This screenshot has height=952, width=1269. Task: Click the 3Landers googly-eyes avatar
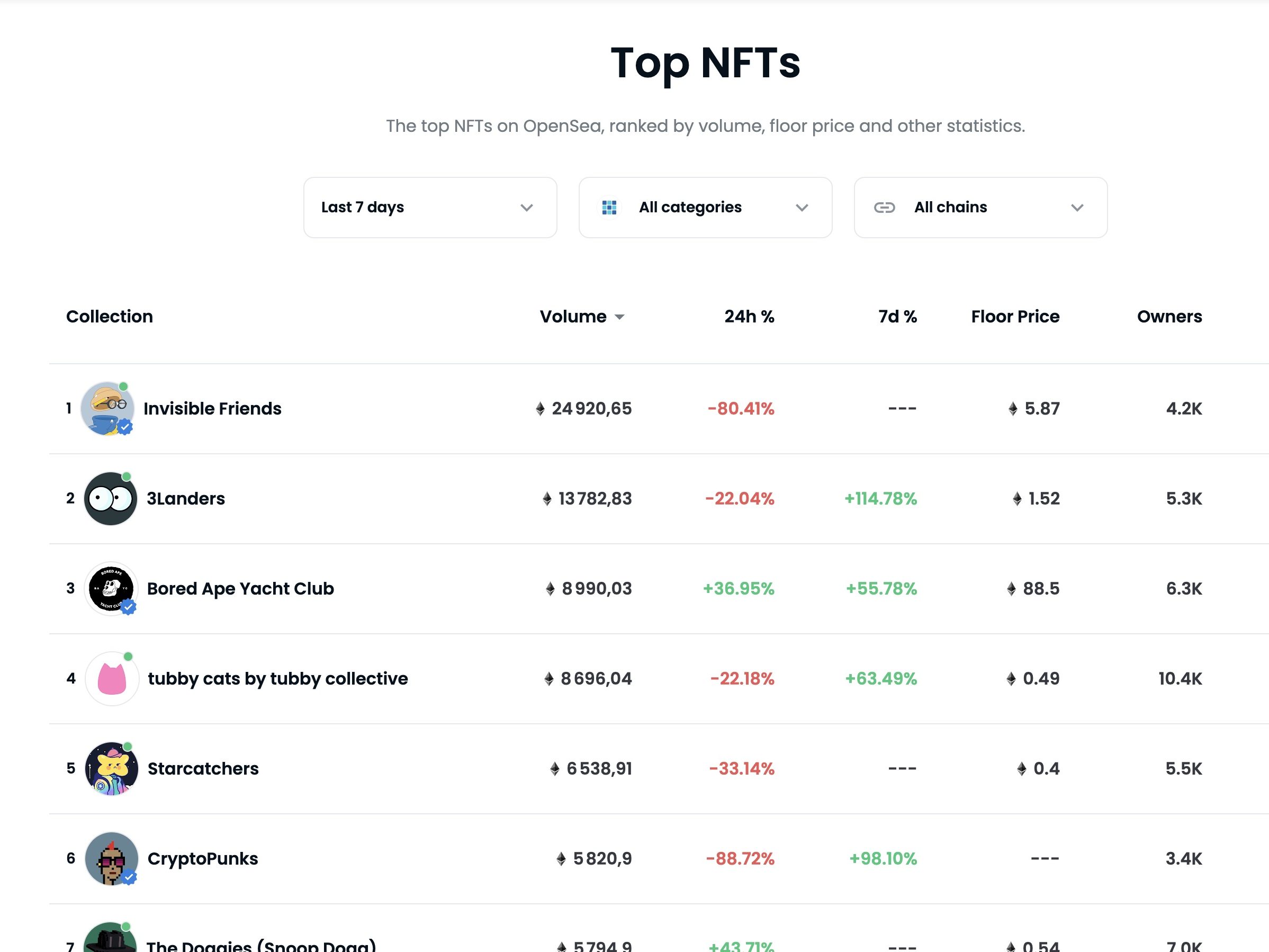(x=111, y=499)
